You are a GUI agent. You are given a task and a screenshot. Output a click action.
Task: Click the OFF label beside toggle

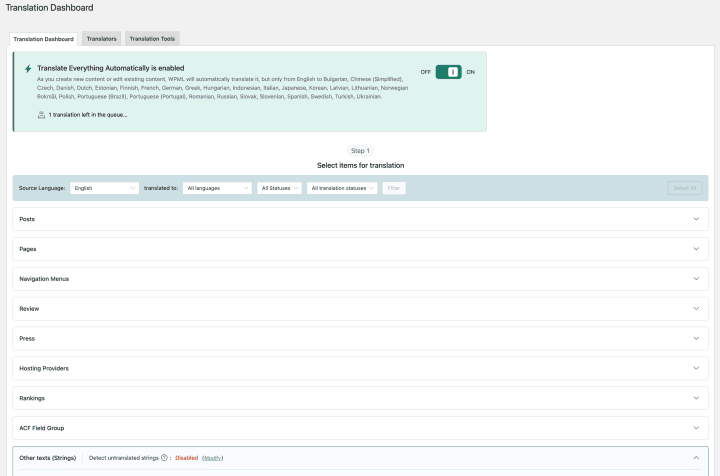click(426, 72)
